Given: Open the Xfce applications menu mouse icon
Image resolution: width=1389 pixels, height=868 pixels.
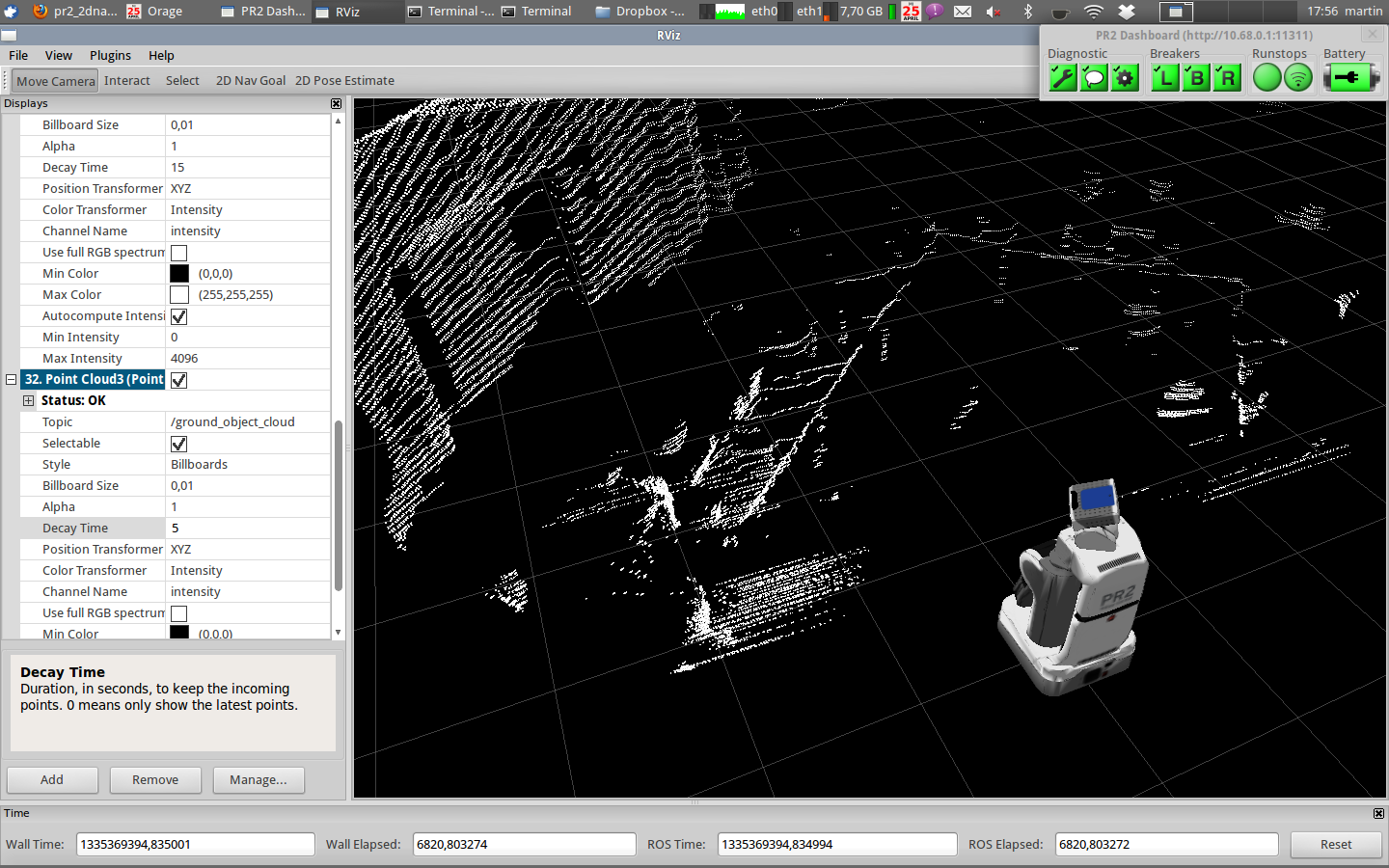Looking at the screenshot, I should 11,12.
